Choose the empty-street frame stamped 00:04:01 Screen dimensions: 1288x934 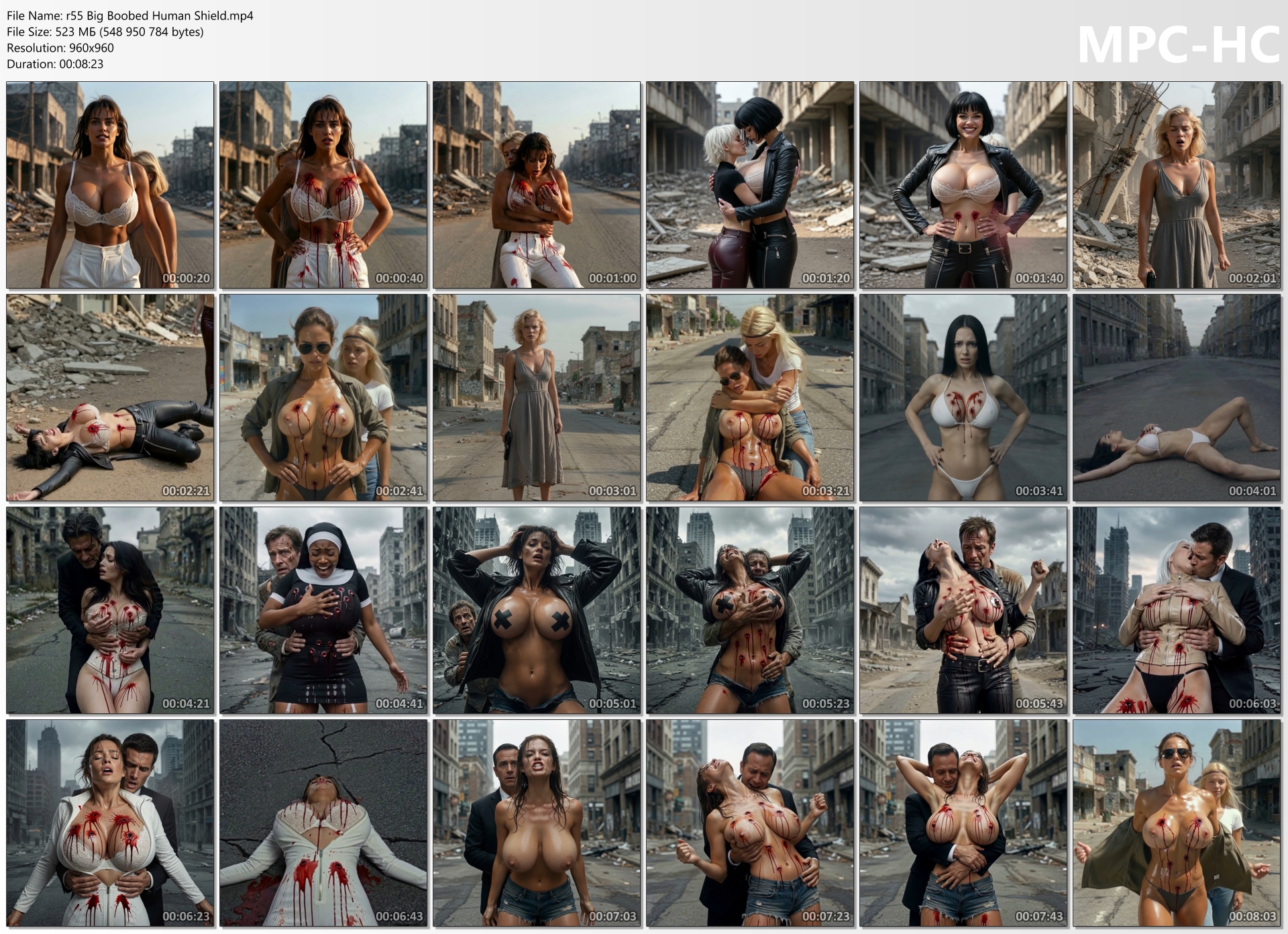tap(1177, 398)
